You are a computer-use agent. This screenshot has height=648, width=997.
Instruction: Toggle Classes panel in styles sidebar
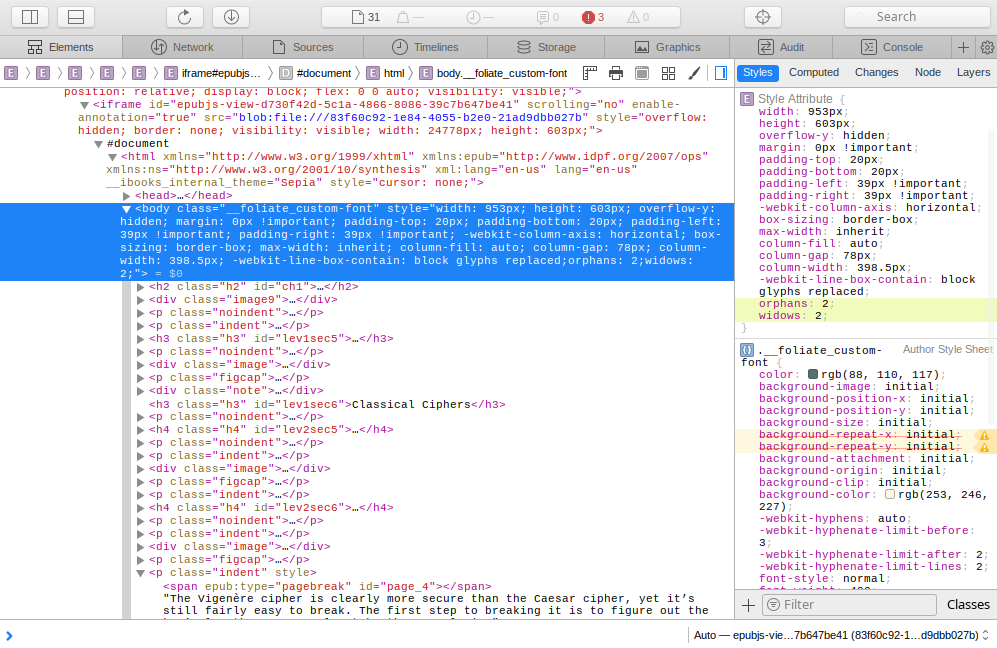coord(968,605)
